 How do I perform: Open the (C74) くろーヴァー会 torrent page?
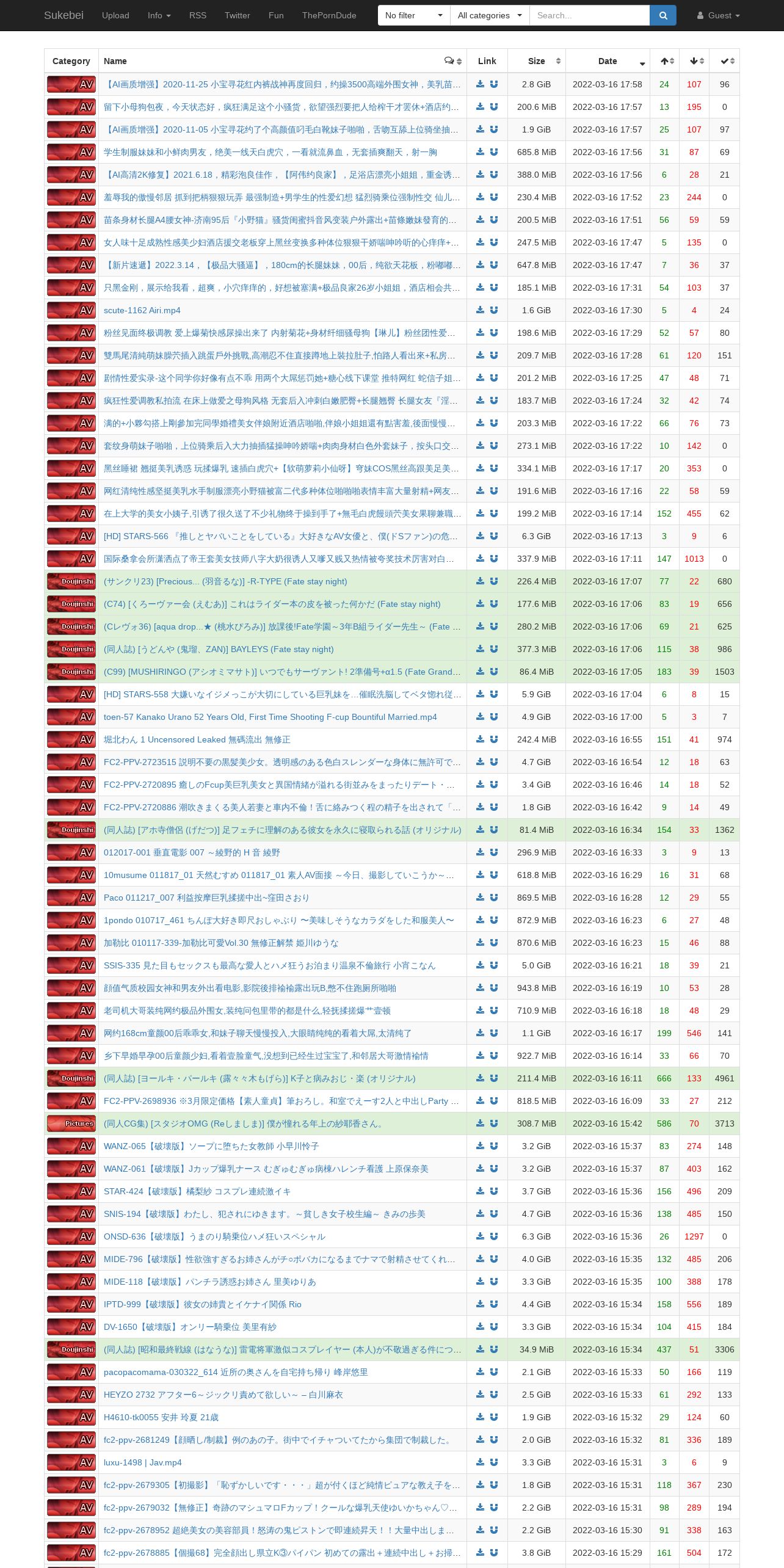coord(272,604)
